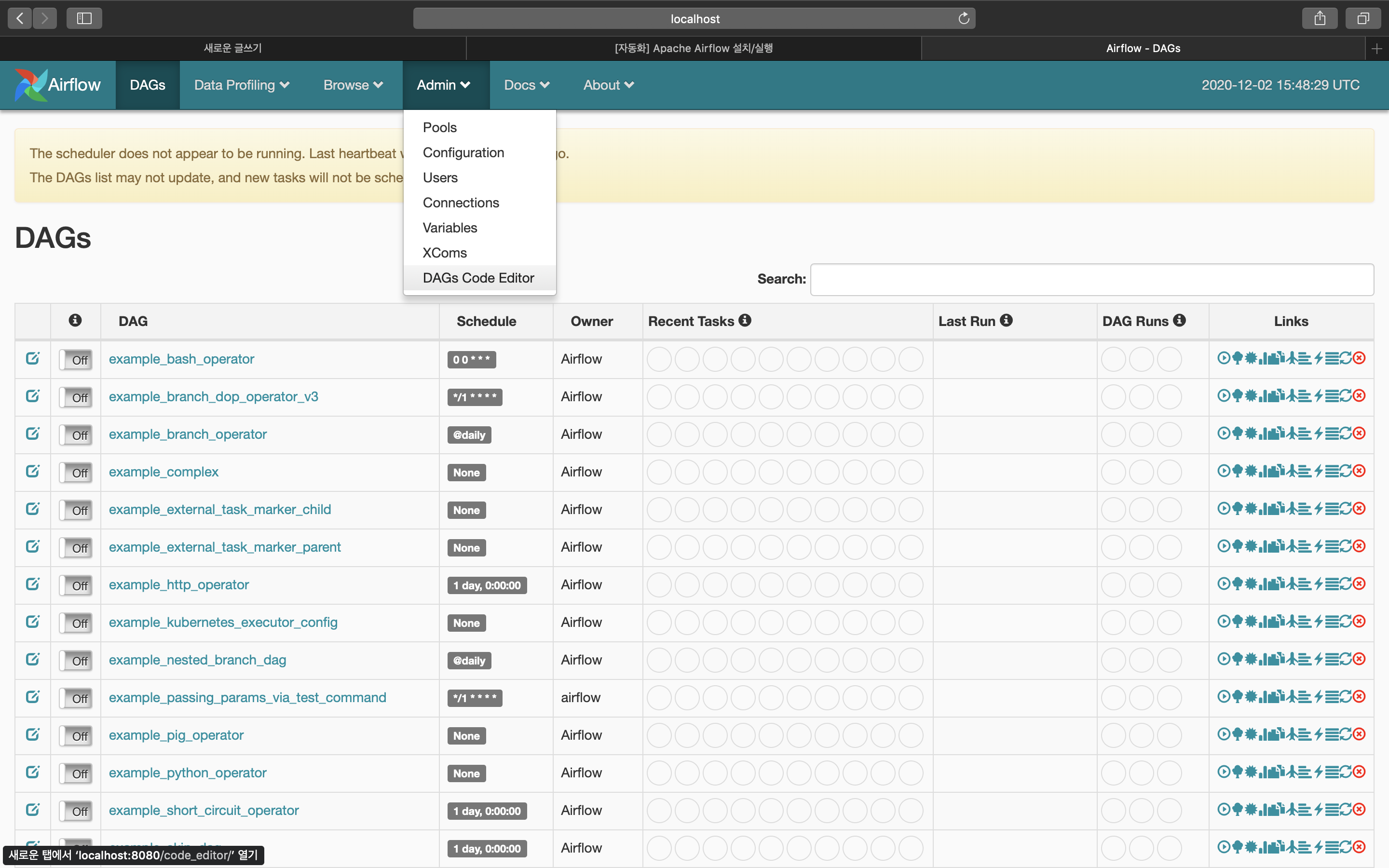
Task: Delete example_http_operator DAG via red X icon
Action: pos(1359,584)
